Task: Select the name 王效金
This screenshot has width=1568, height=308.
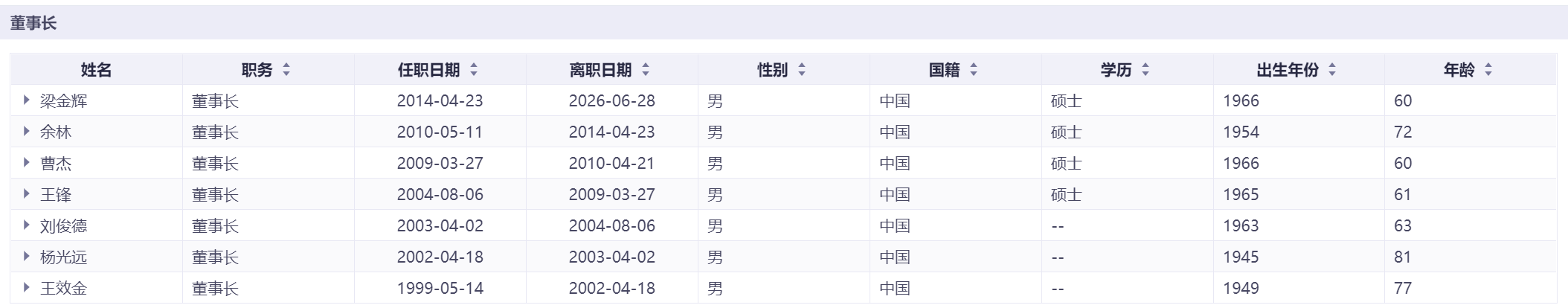Action: tap(64, 288)
